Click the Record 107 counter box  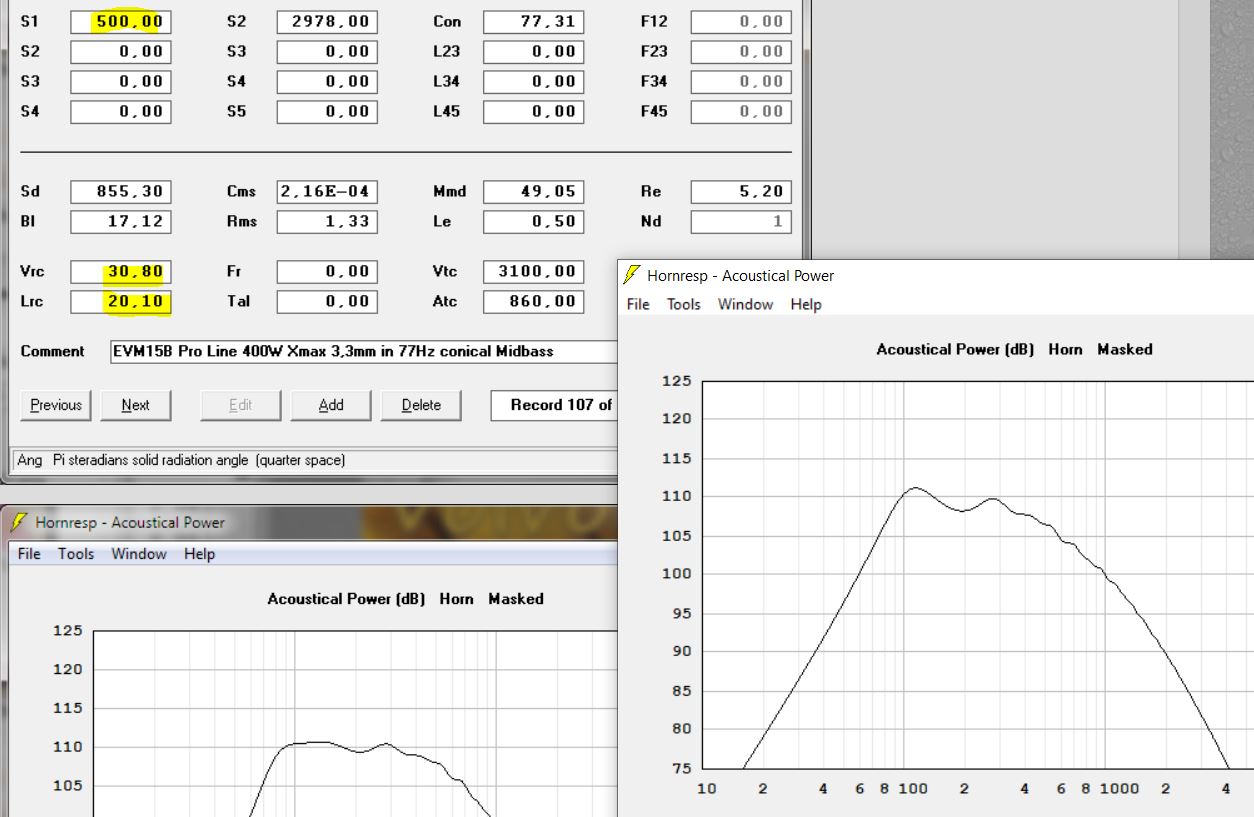tap(554, 405)
